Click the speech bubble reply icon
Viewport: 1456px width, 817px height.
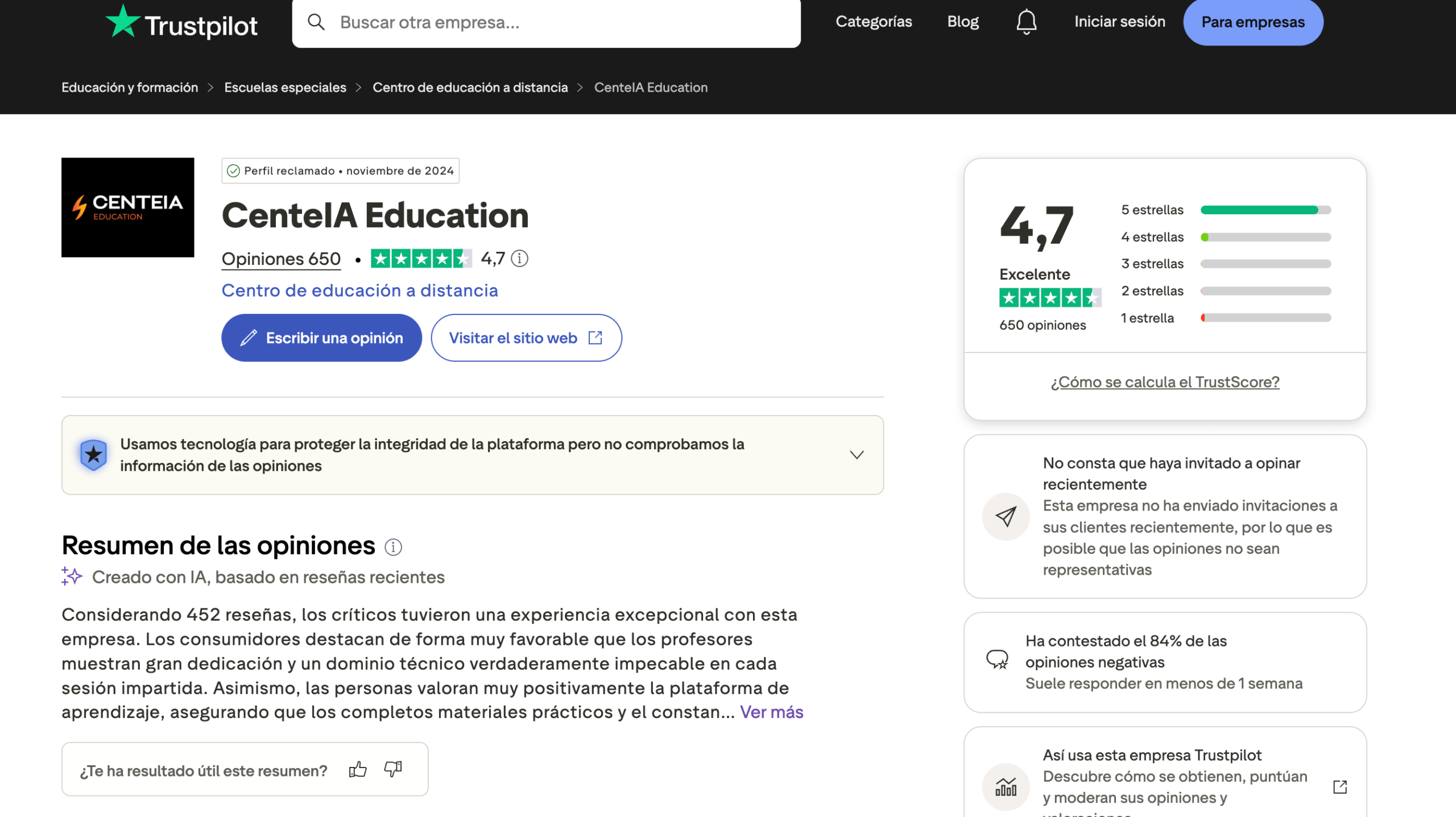[997, 660]
